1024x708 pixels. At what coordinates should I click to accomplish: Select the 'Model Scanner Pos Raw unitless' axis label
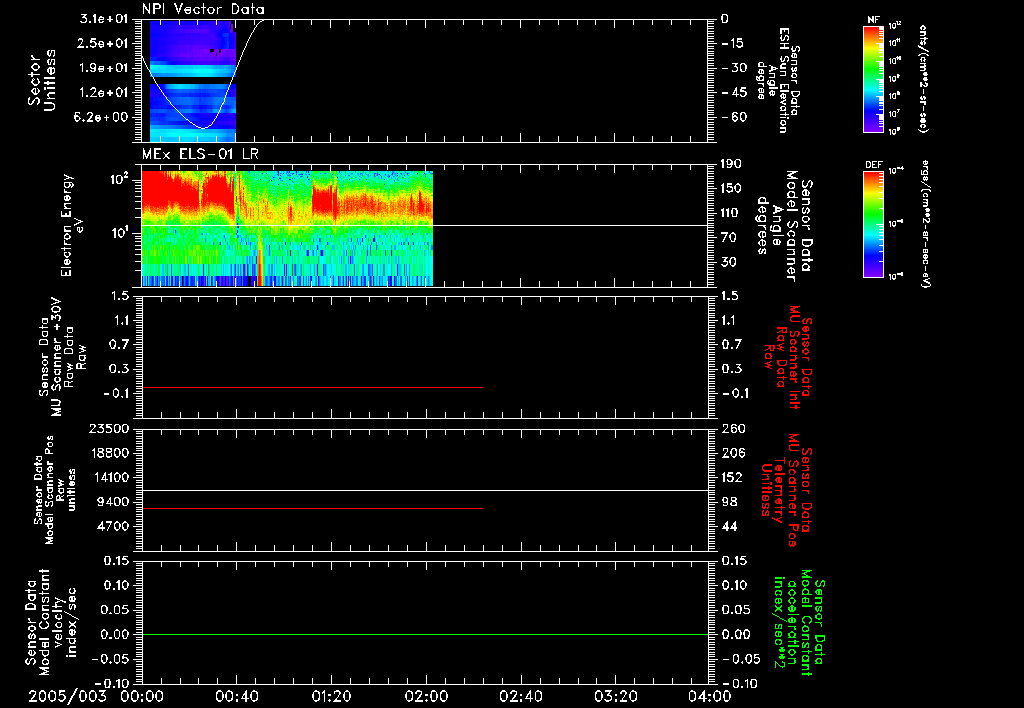pyautogui.click(x=55, y=490)
